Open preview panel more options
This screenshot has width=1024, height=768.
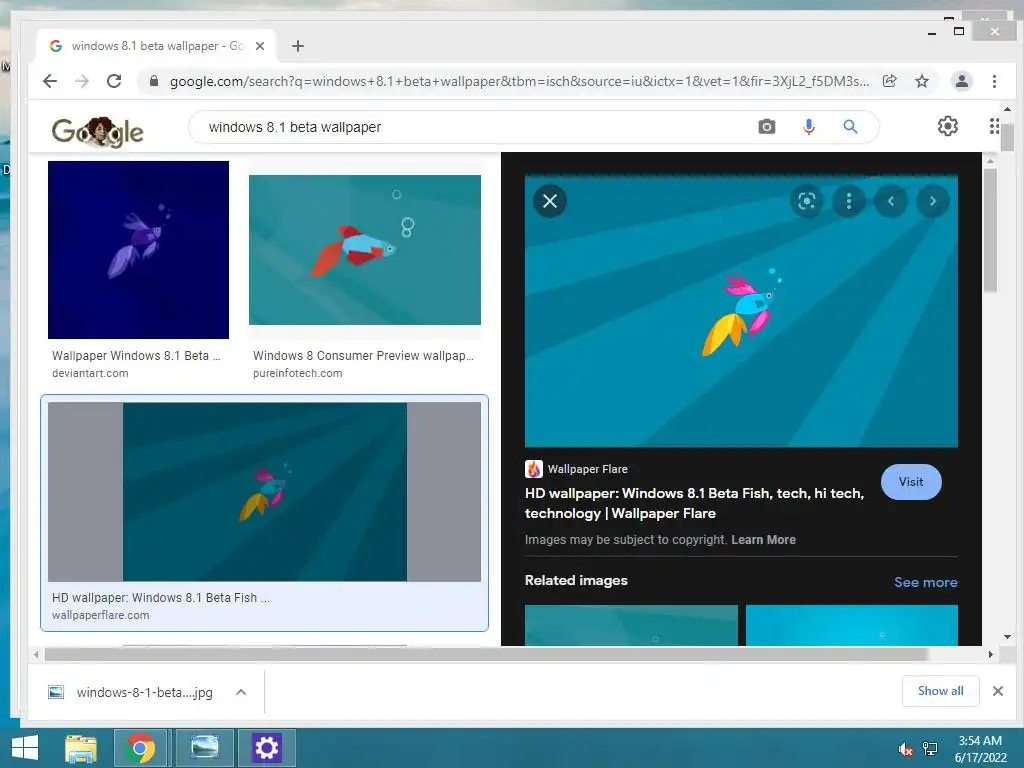coord(848,201)
